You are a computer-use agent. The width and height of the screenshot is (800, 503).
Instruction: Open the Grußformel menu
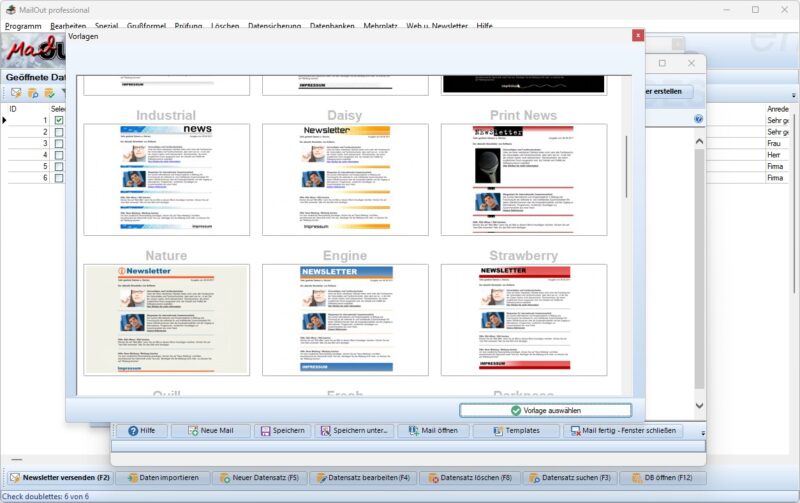146,26
